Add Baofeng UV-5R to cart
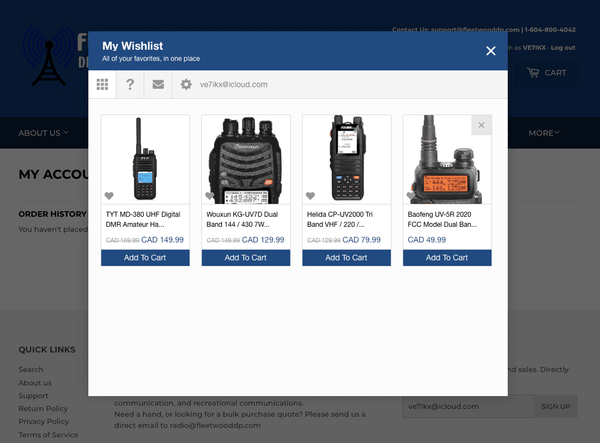This screenshot has width=600, height=443. (447, 258)
